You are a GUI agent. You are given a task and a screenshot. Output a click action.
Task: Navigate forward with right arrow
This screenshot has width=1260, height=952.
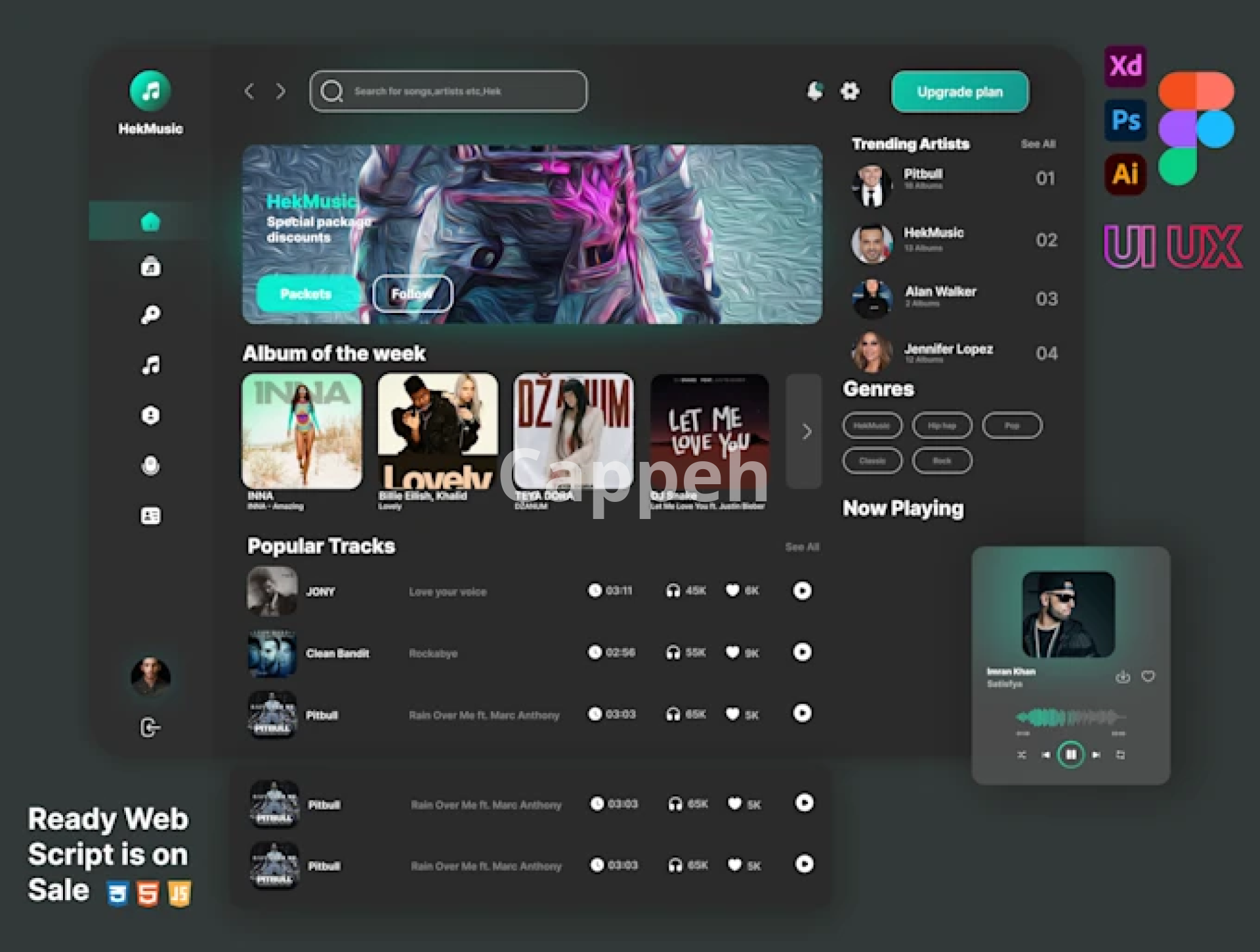pyautogui.click(x=281, y=91)
